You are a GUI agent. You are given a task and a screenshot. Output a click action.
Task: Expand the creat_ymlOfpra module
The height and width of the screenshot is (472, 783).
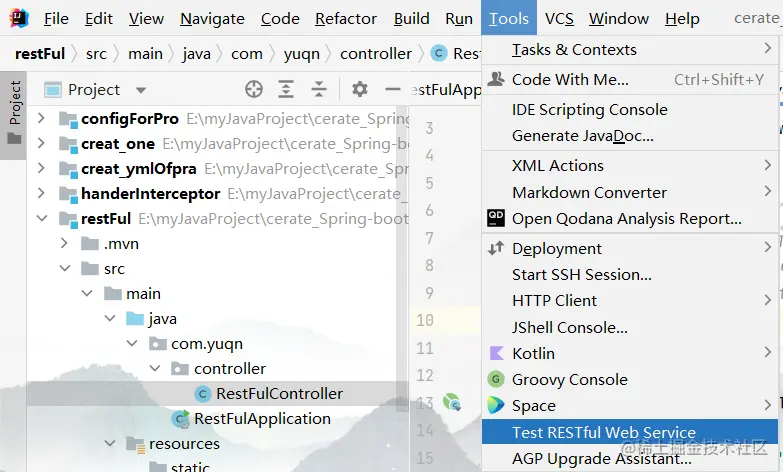(41, 168)
